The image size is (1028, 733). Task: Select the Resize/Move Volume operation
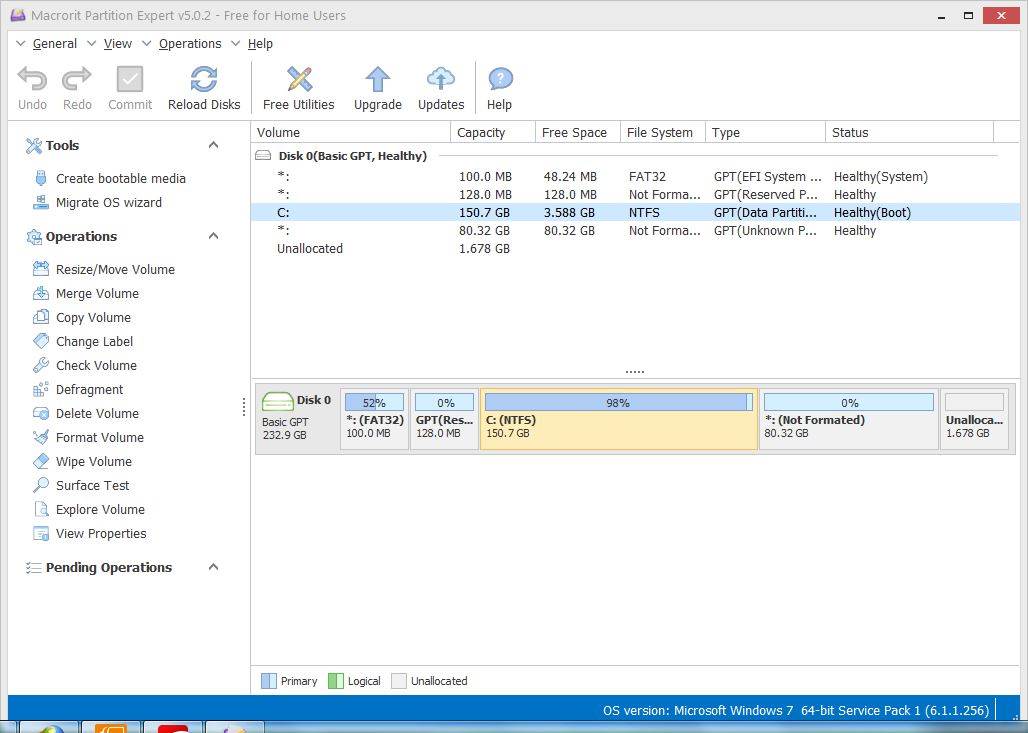(115, 269)
